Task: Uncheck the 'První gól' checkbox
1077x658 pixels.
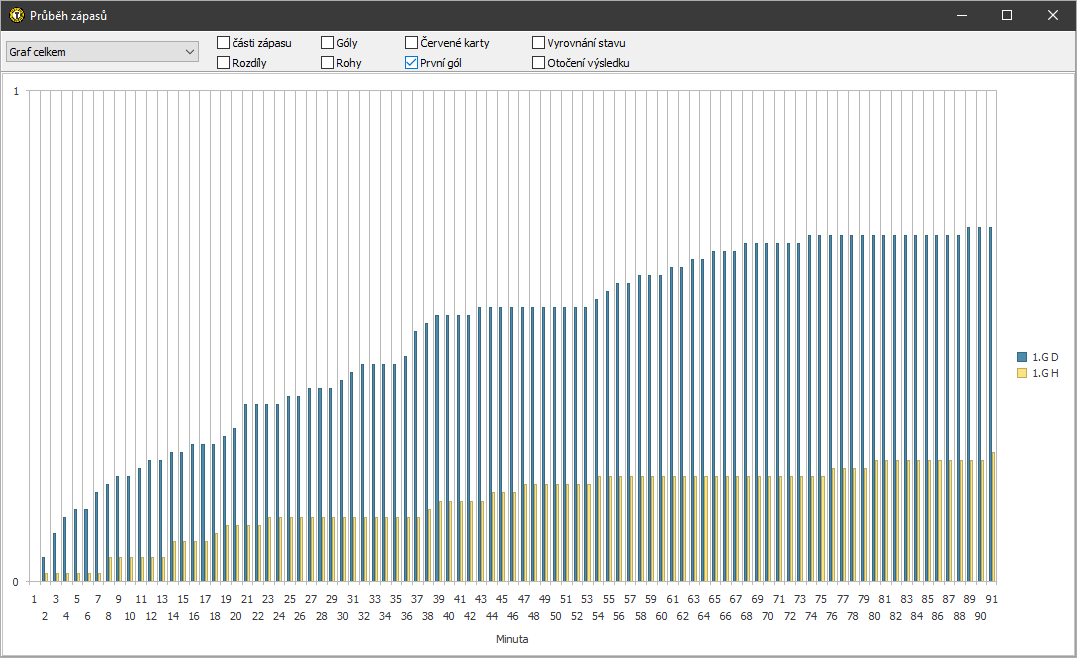Action: [x=411, y=63]
